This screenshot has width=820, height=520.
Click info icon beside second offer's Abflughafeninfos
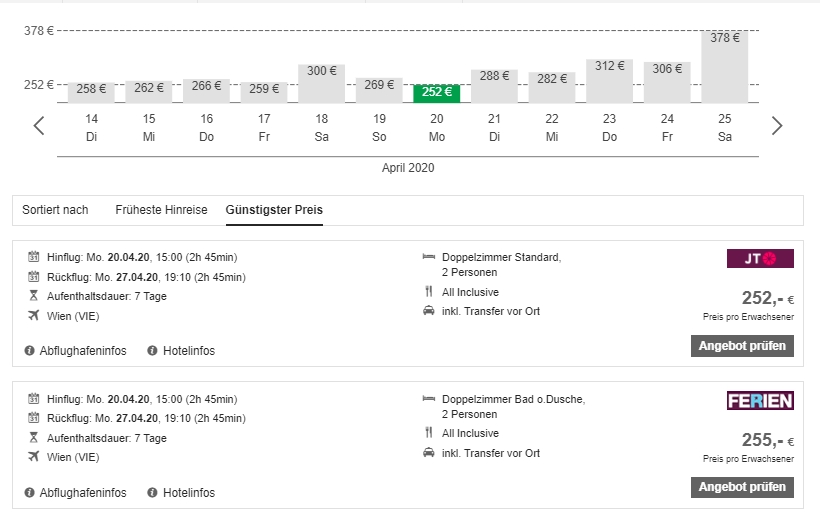coord(30,493)
